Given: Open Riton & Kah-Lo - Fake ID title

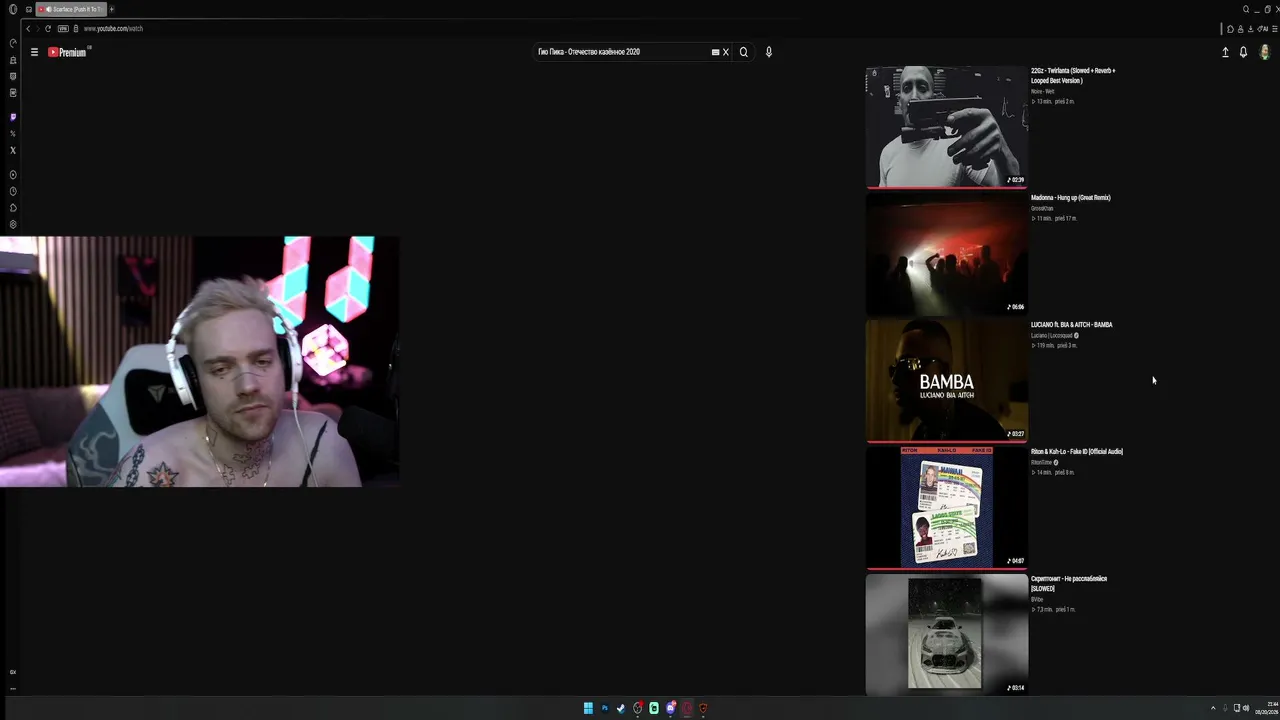Looking at the screenshot, I should click(x=1077, y=452).
